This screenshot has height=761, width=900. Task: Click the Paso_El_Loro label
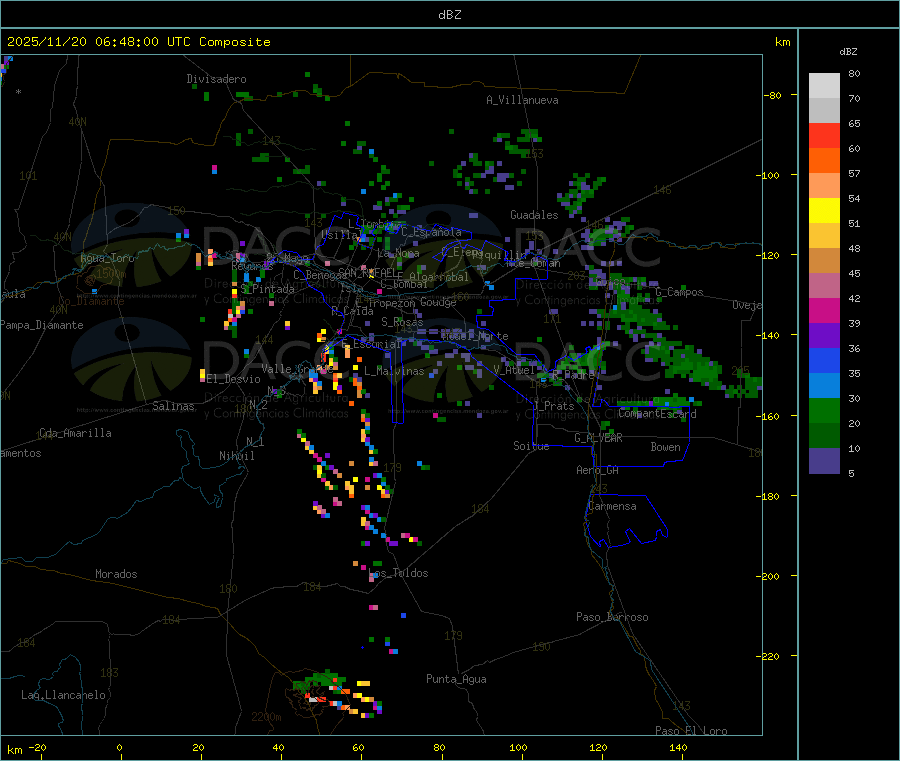[691, 731]
